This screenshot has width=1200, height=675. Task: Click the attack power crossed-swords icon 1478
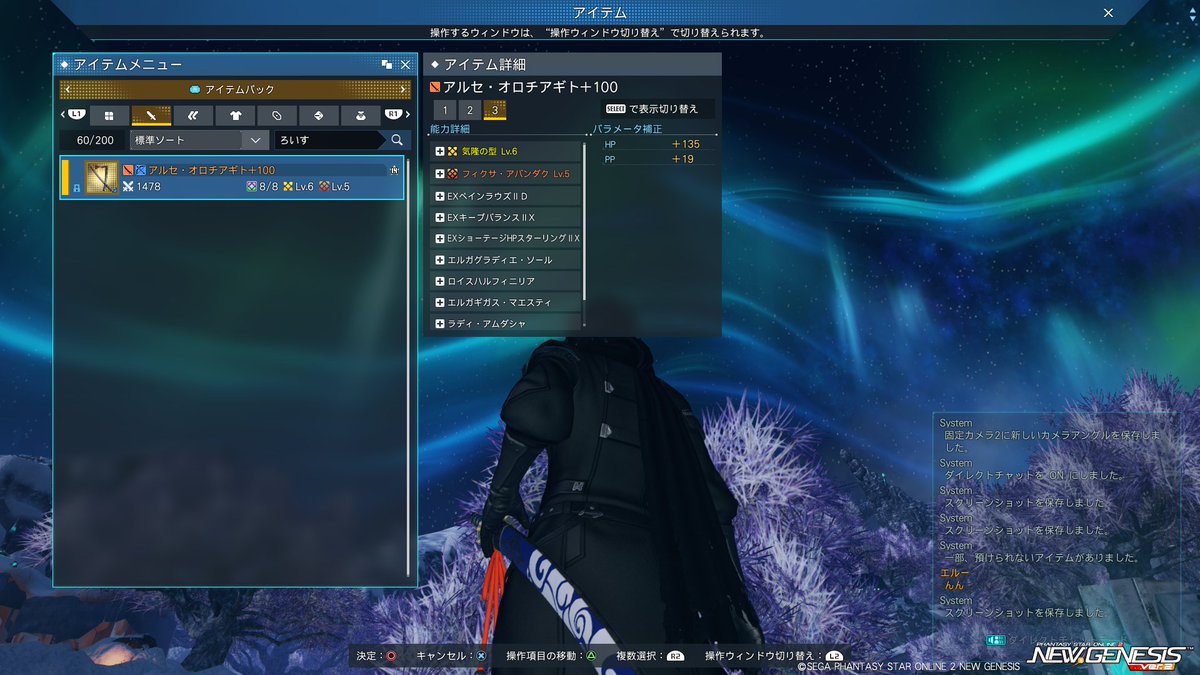point(128,186)
